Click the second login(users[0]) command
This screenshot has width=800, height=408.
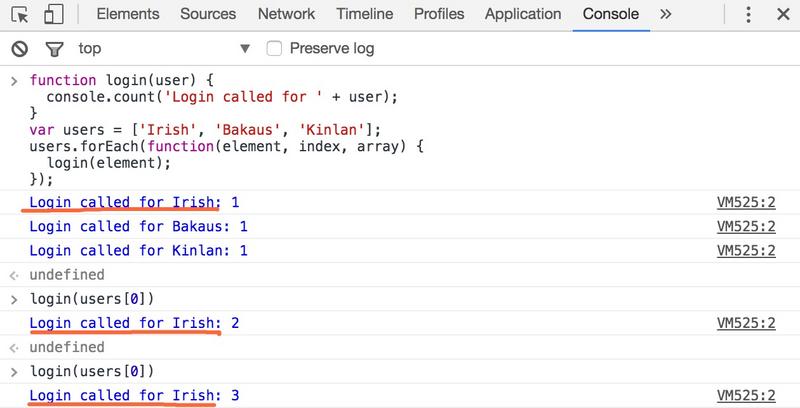click(x=92, y=371)
